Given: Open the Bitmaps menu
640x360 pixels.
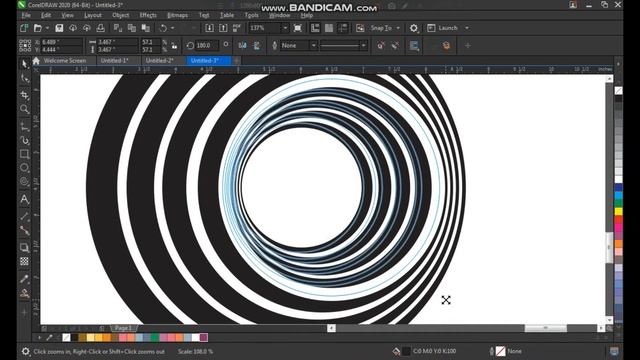Looking at the screenshot, I should click(x=178, y=15).
